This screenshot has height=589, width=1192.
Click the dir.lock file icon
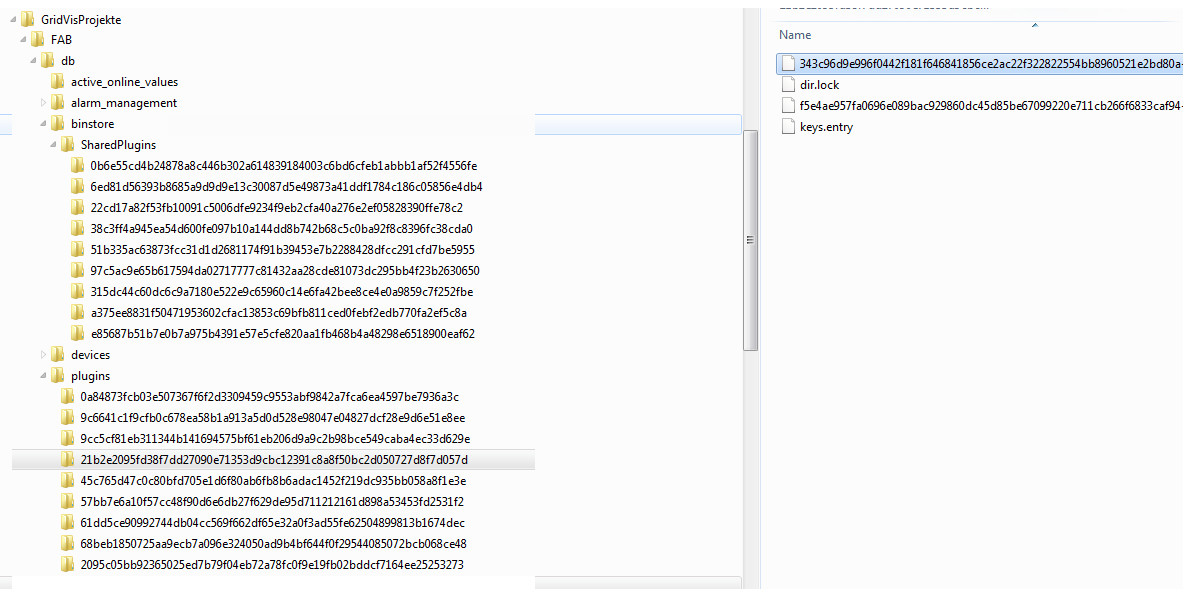coord(788,85)
